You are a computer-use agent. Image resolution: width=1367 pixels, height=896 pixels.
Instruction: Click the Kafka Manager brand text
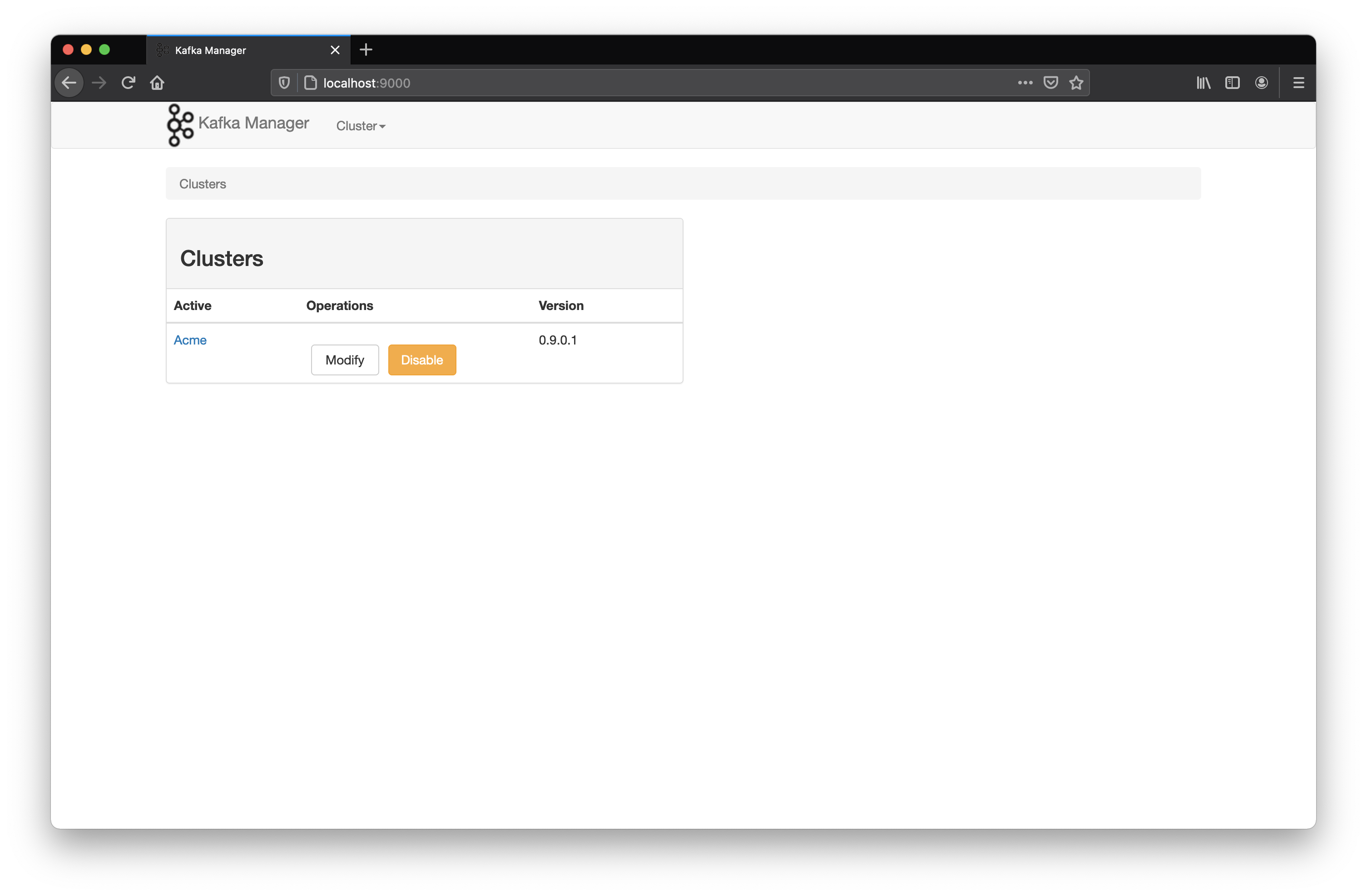coord(253,123)
